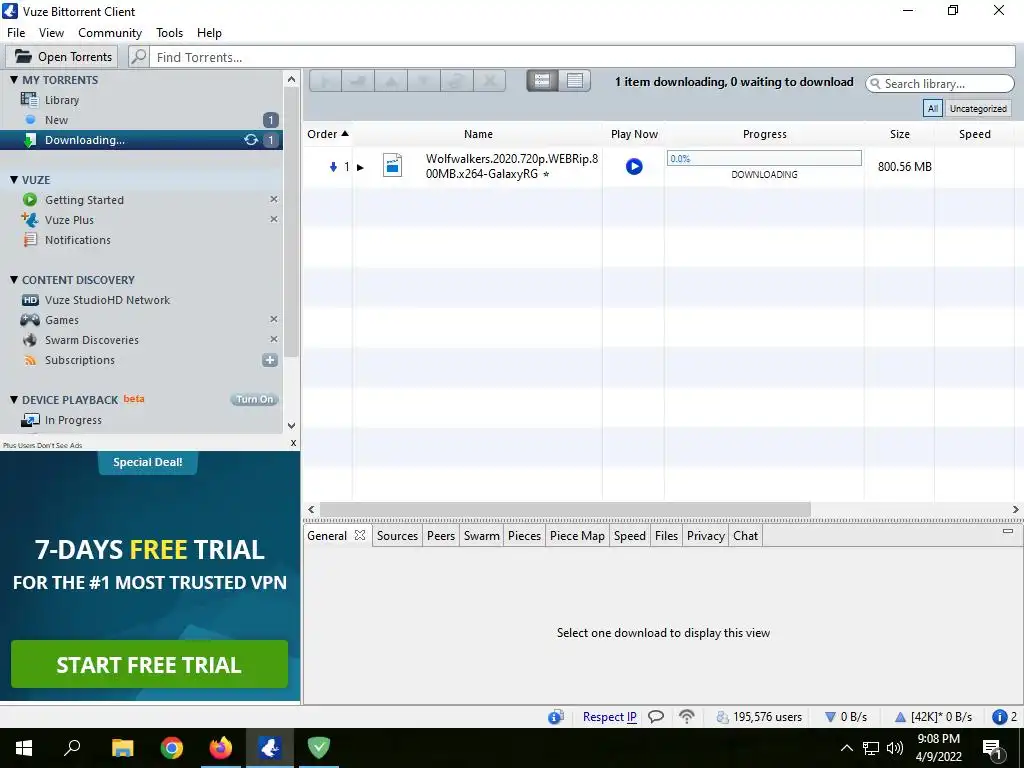The width and height of the screenshot is (1024, 768).
Task: Close the Vuze Plus sidebar entry
Action: point(274,219)
